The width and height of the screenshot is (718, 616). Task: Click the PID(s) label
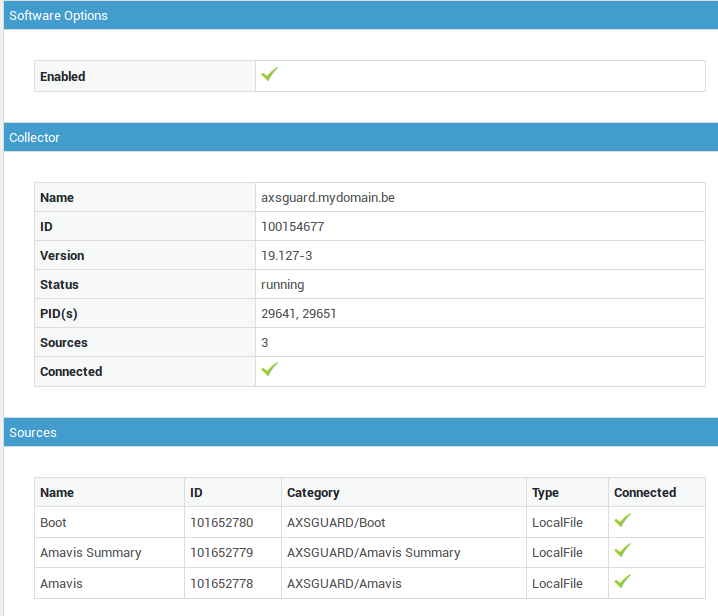(x=59, y=314)
